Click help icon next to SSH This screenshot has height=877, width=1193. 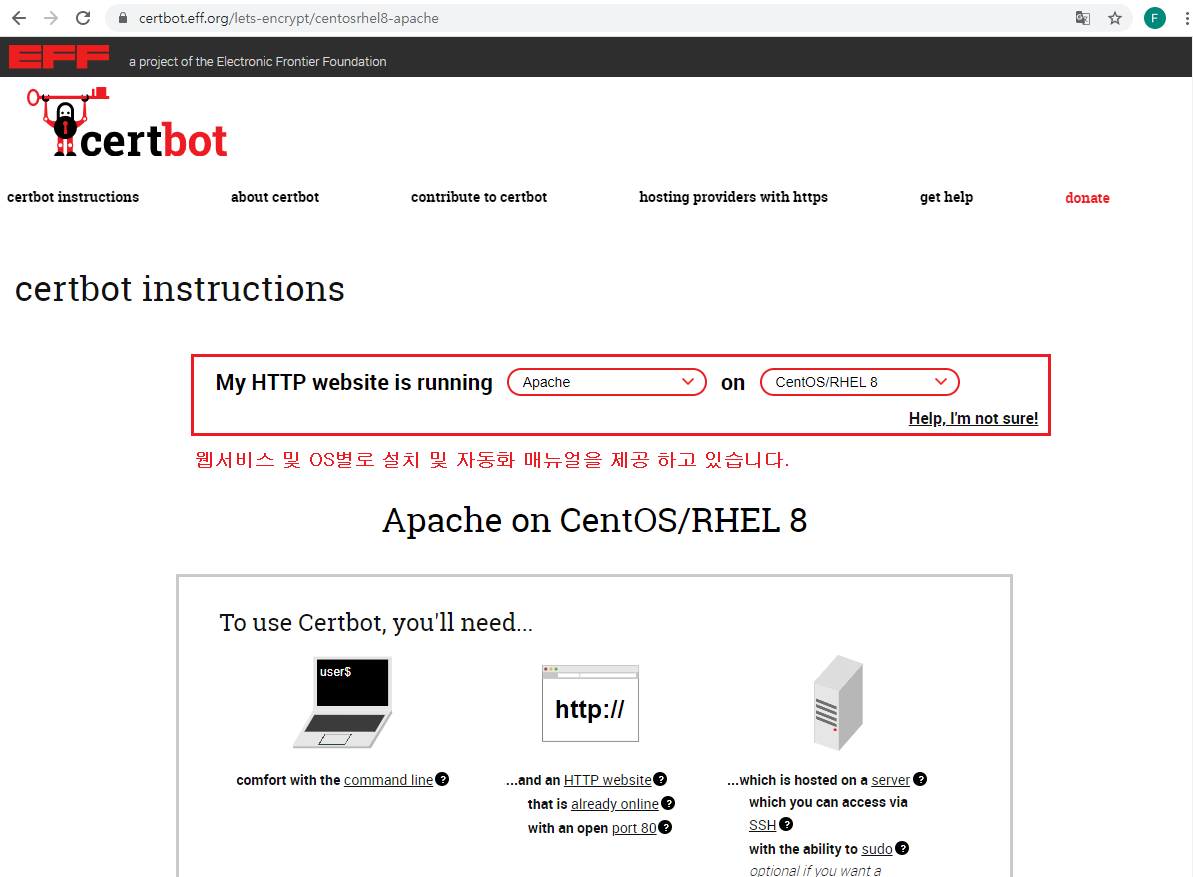pyautogui.click(x=786, y=824)
